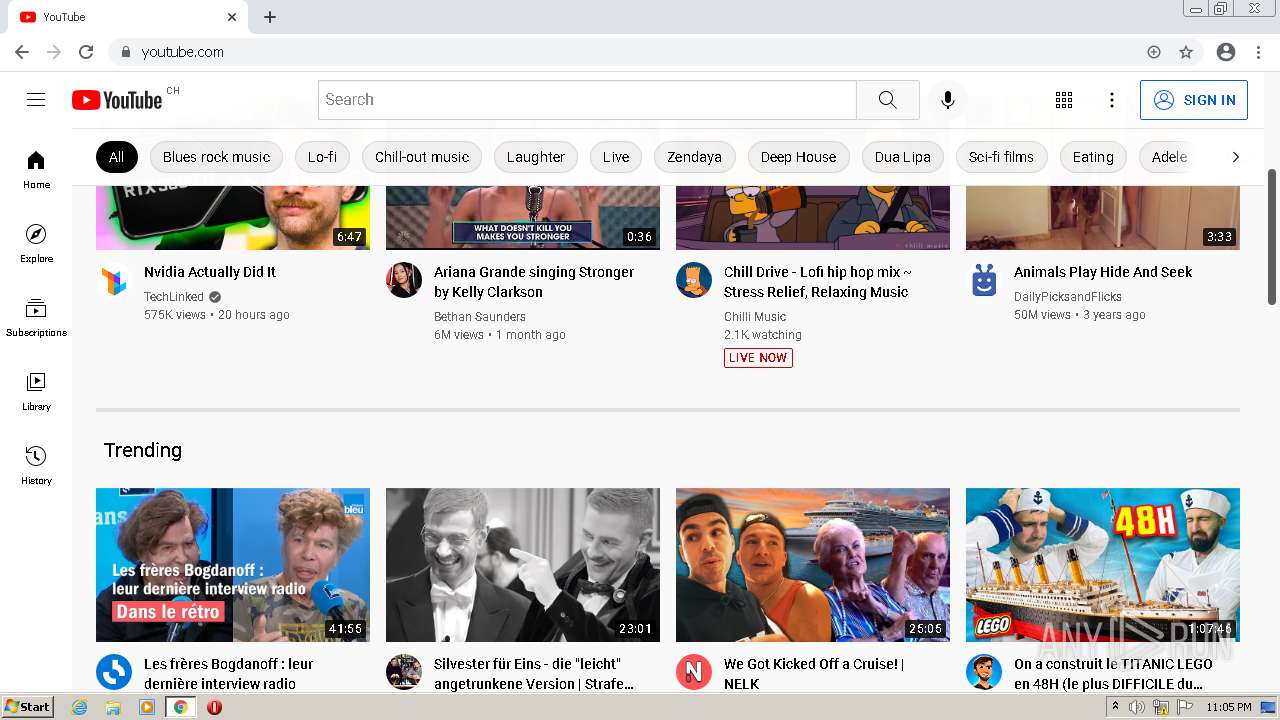Click browser back arrow

(22, 52)
